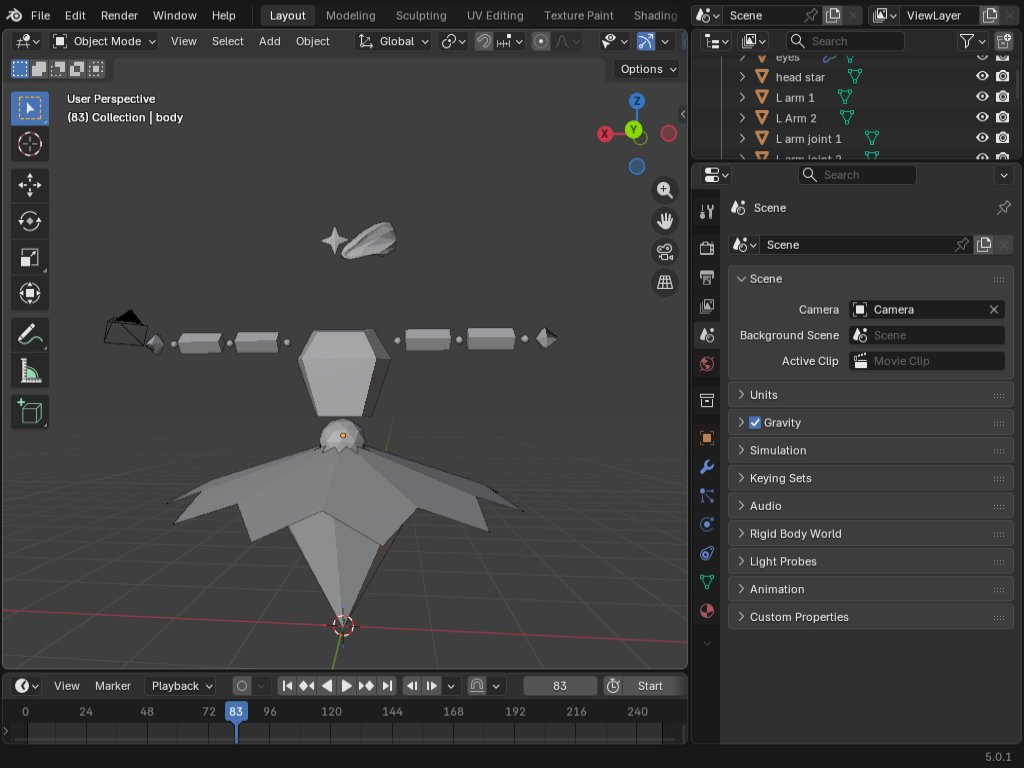Open the Tool properties tab
This screenshot has width=1024, height=768.
click(707, 212)
